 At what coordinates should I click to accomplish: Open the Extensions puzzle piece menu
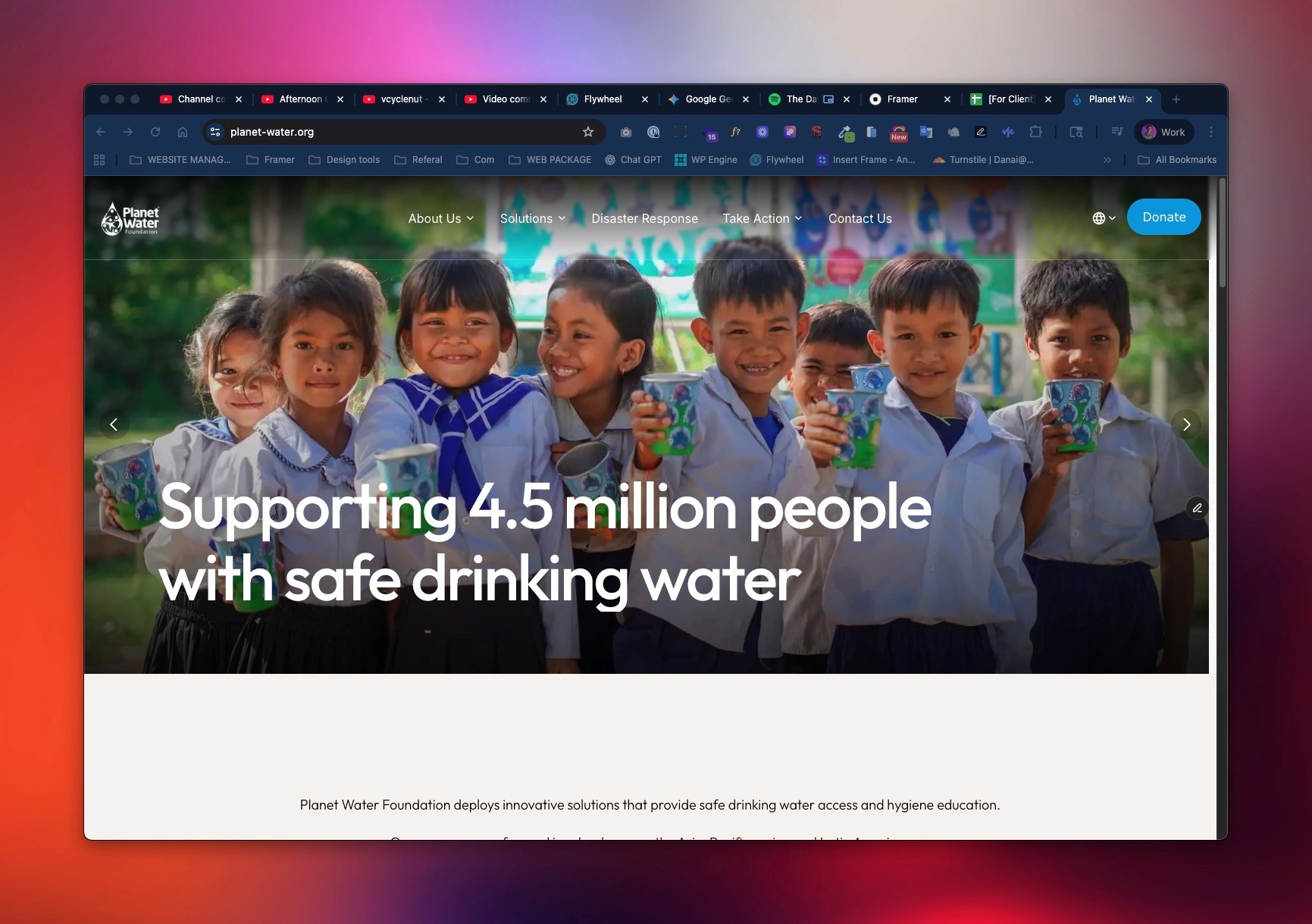(1035, 132)
